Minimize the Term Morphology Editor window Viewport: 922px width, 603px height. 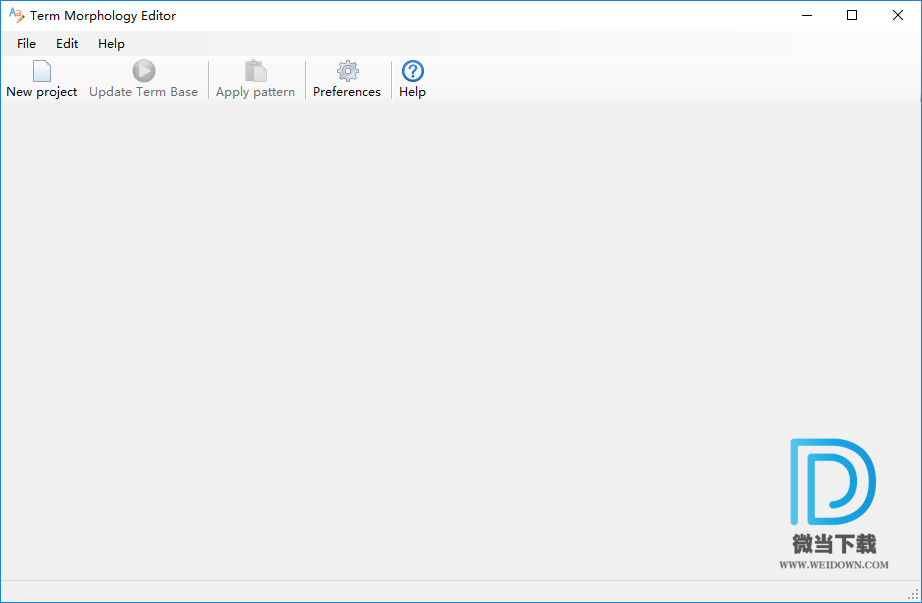click(807, 15)
